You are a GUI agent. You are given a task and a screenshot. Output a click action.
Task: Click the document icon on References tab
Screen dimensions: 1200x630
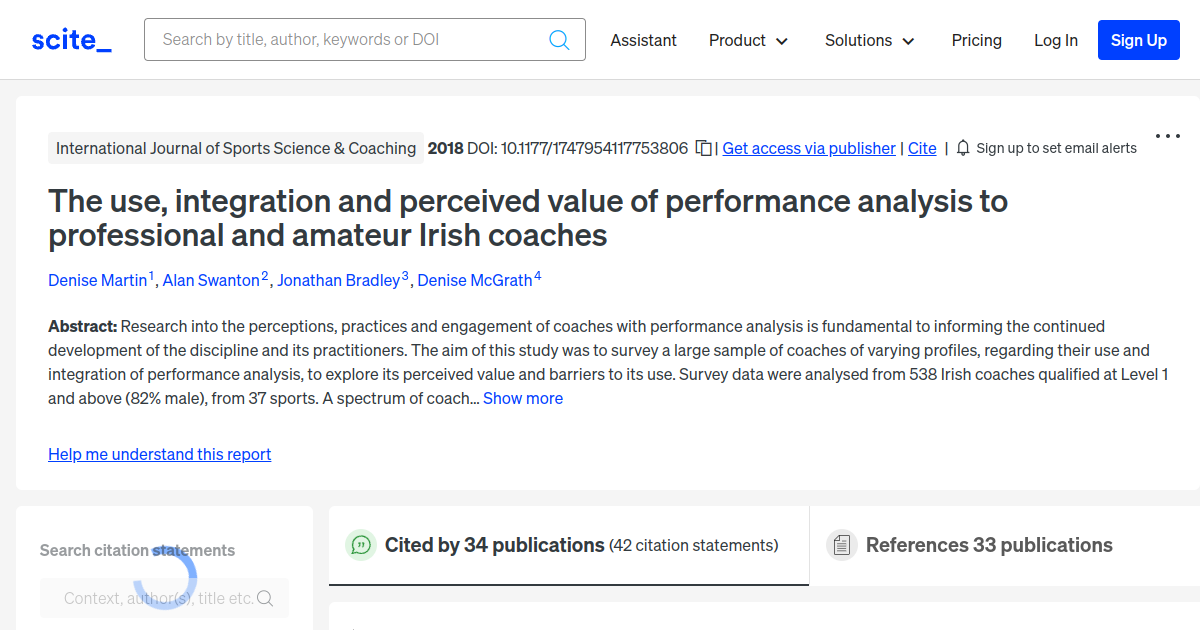pyautogui.click(x=842, y=545)
